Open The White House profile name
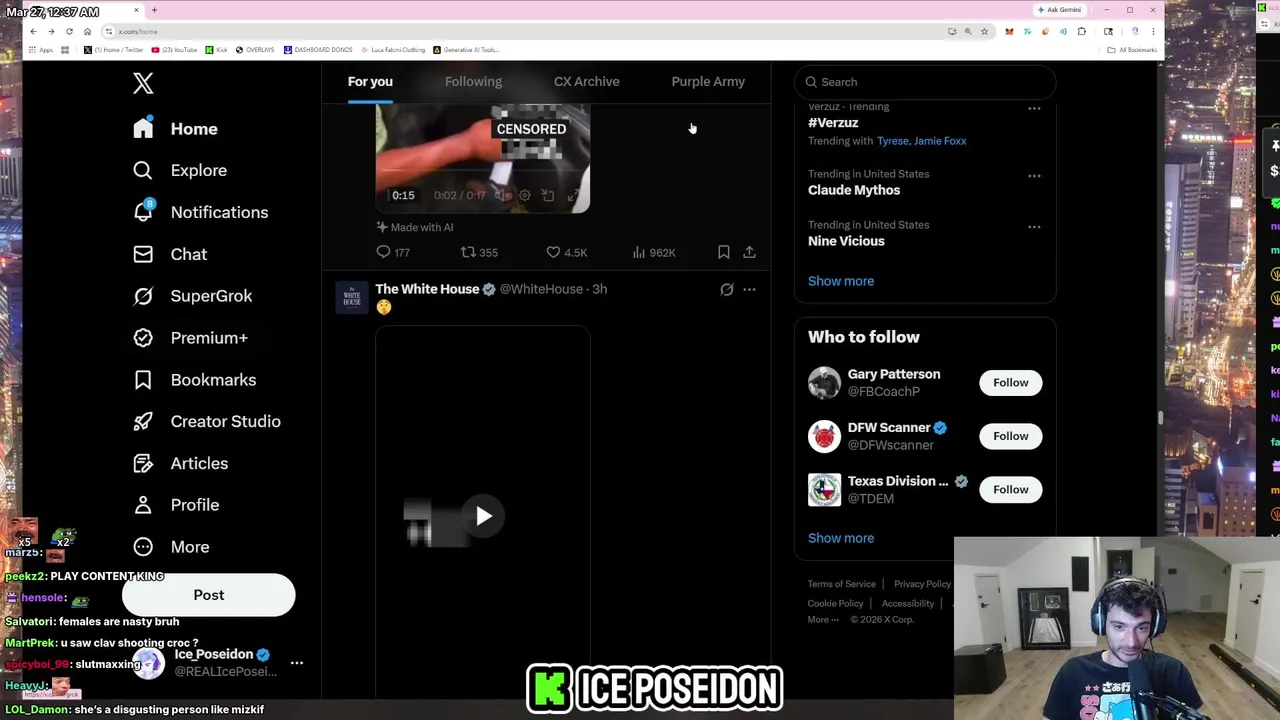The image size is (1280, 720). click(x=427, y=289)
